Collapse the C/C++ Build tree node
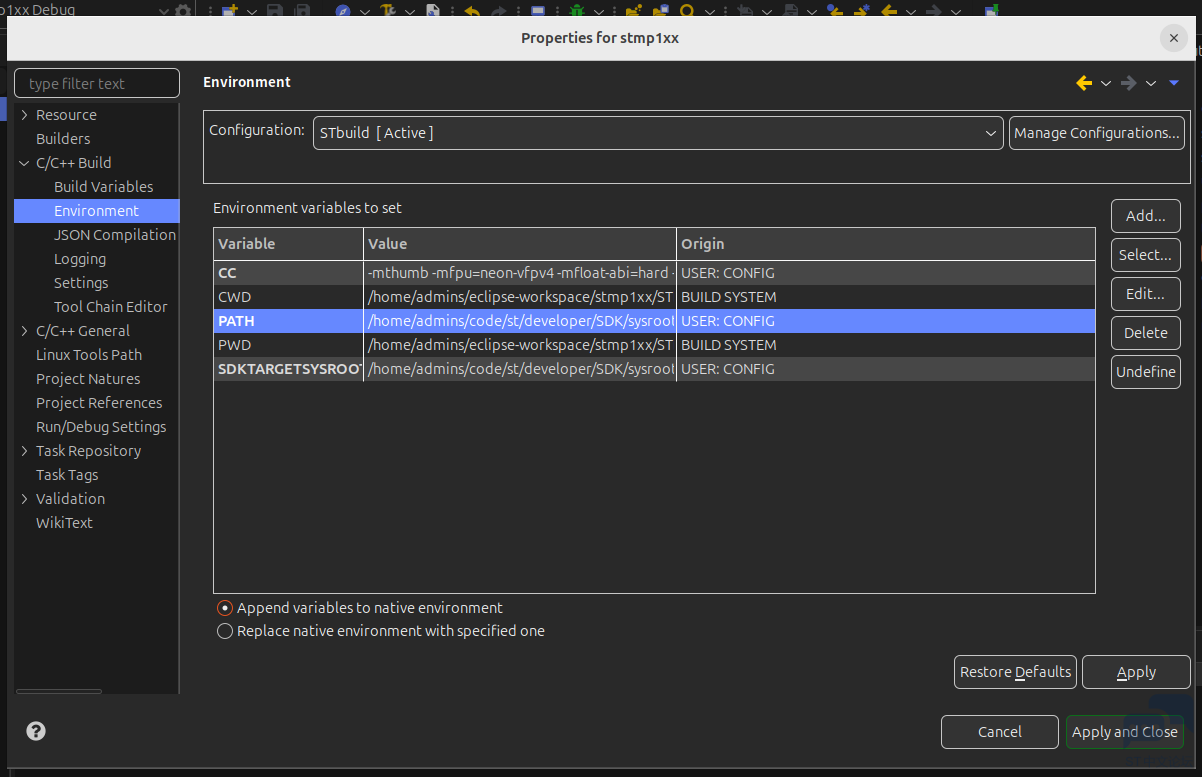This screenshot has height=777, width=1202. [25, 163]
